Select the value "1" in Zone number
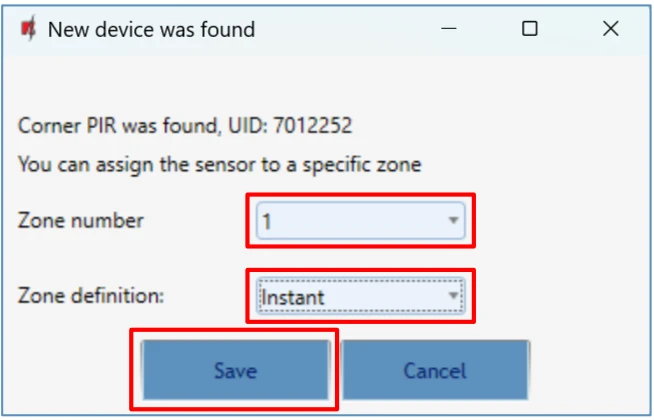This screenshot has height=420, width=654. pyautogui.click(x=268, y=221)
